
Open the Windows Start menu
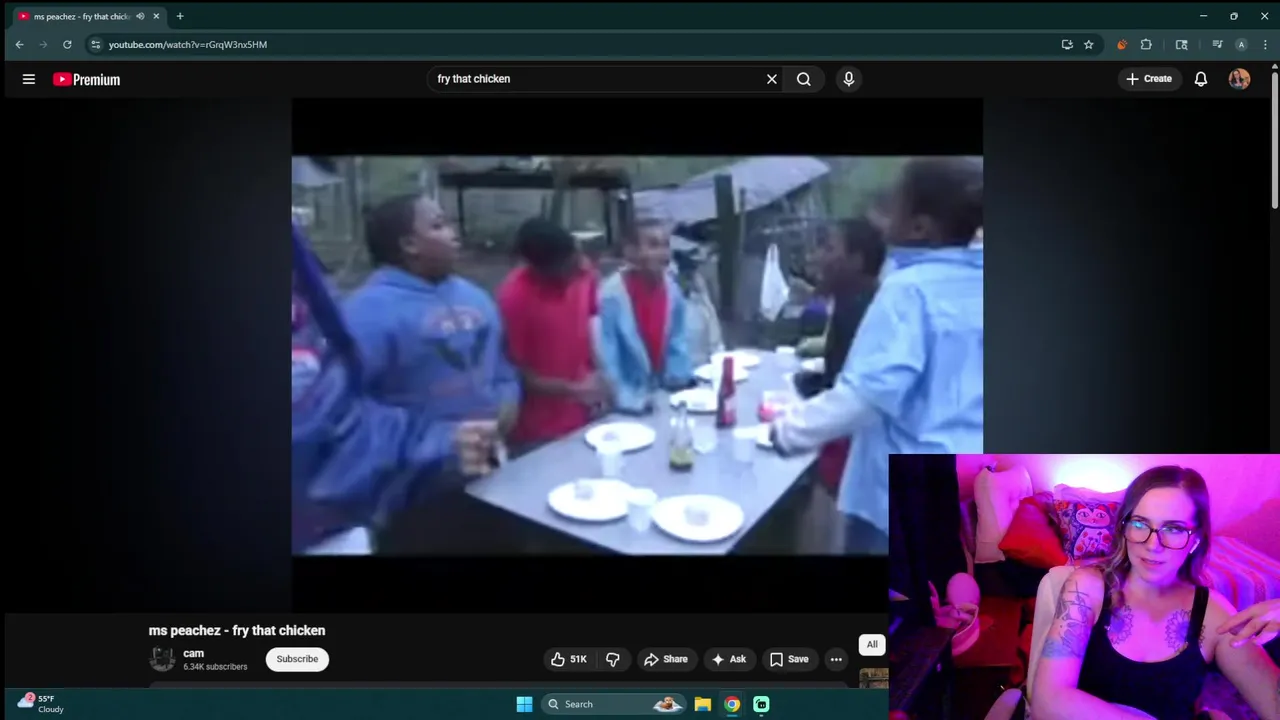[x=524, y=704]
